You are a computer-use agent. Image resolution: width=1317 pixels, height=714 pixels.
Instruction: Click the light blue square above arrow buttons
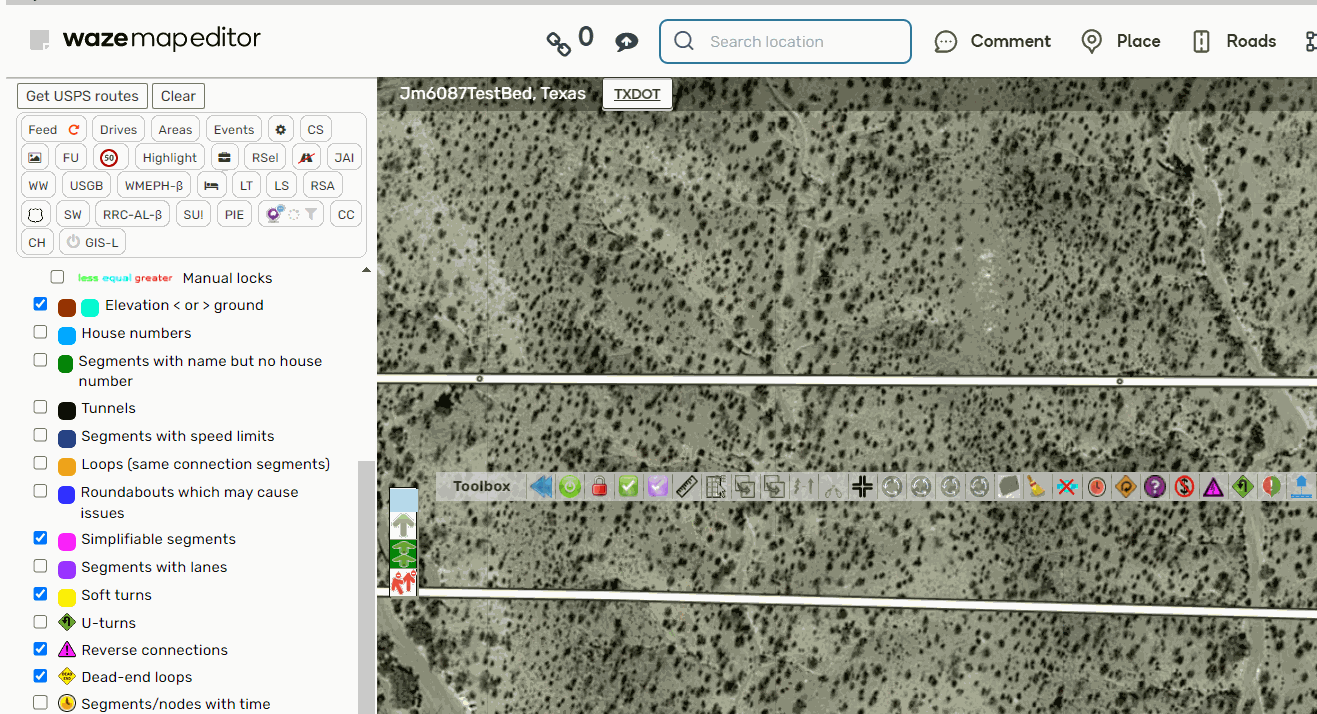(404, 500)
